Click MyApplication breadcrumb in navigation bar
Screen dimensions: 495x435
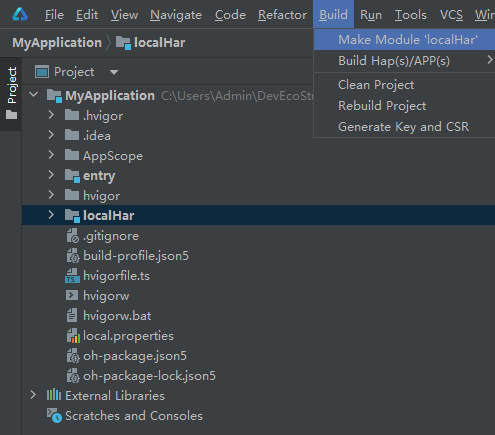pos(57,43)
